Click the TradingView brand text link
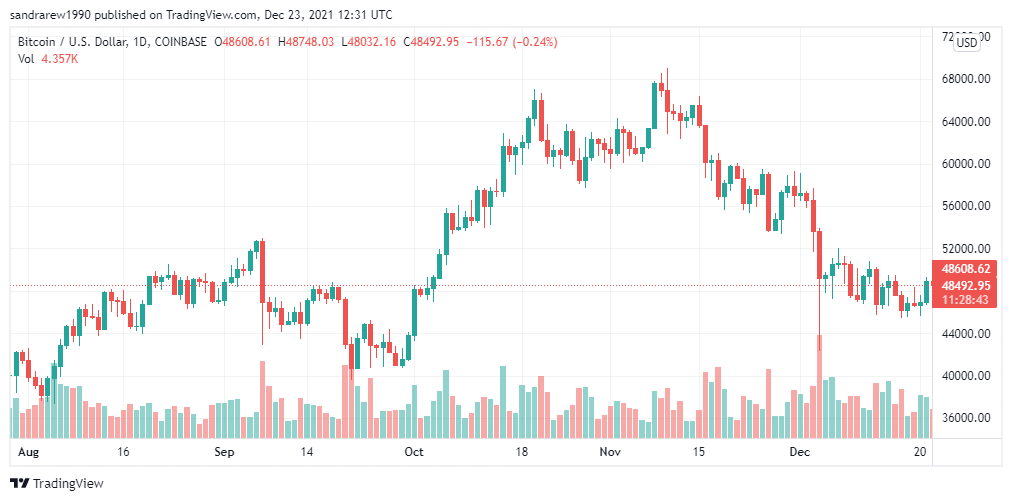The image size is (1012, 501). click(x=68, y=483)
